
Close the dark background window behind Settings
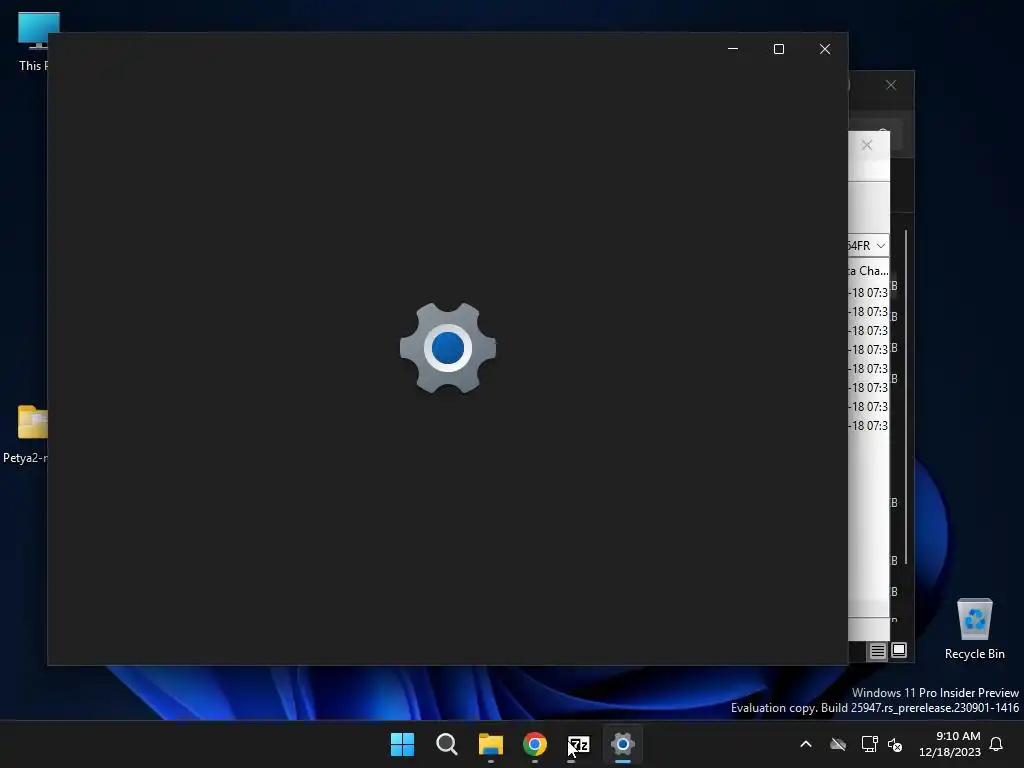891,85
